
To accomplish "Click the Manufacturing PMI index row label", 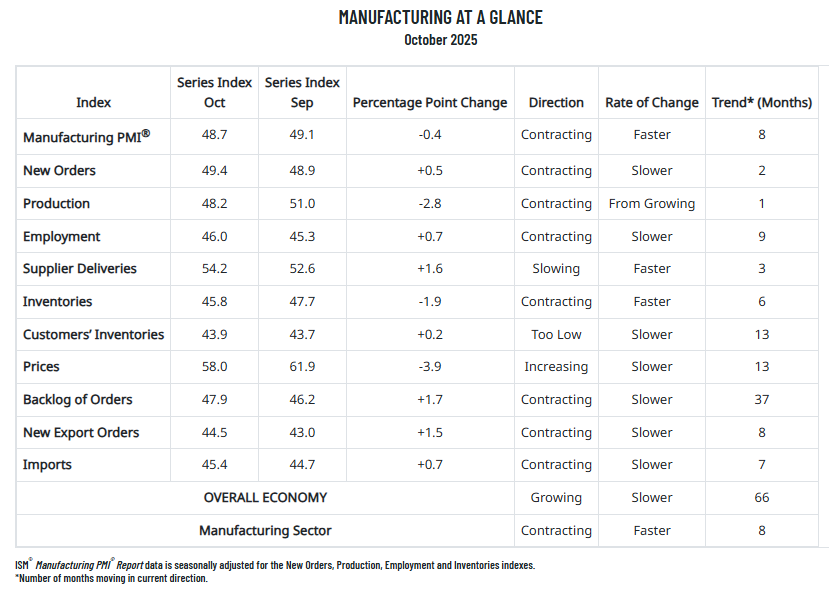I will [87, 136].
